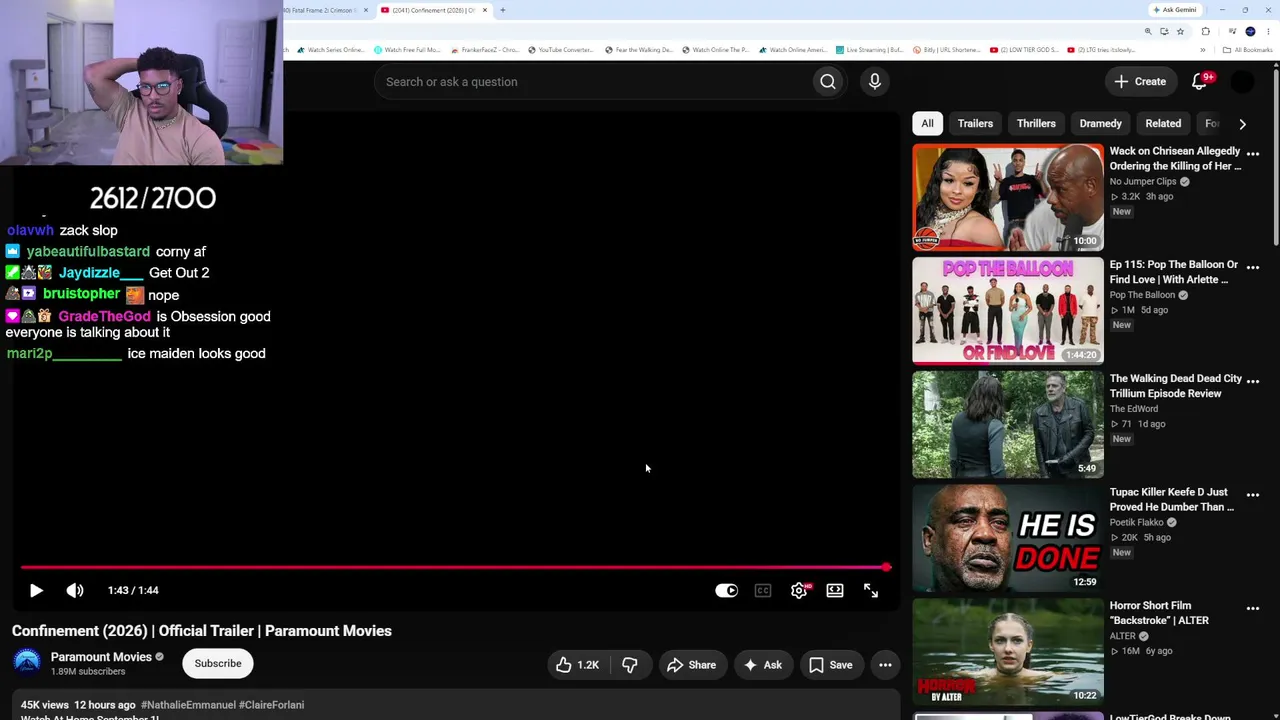Screen dimensions: 1280x720
Task: Open YouTube Converter bookmark
Action: (560, 50)
